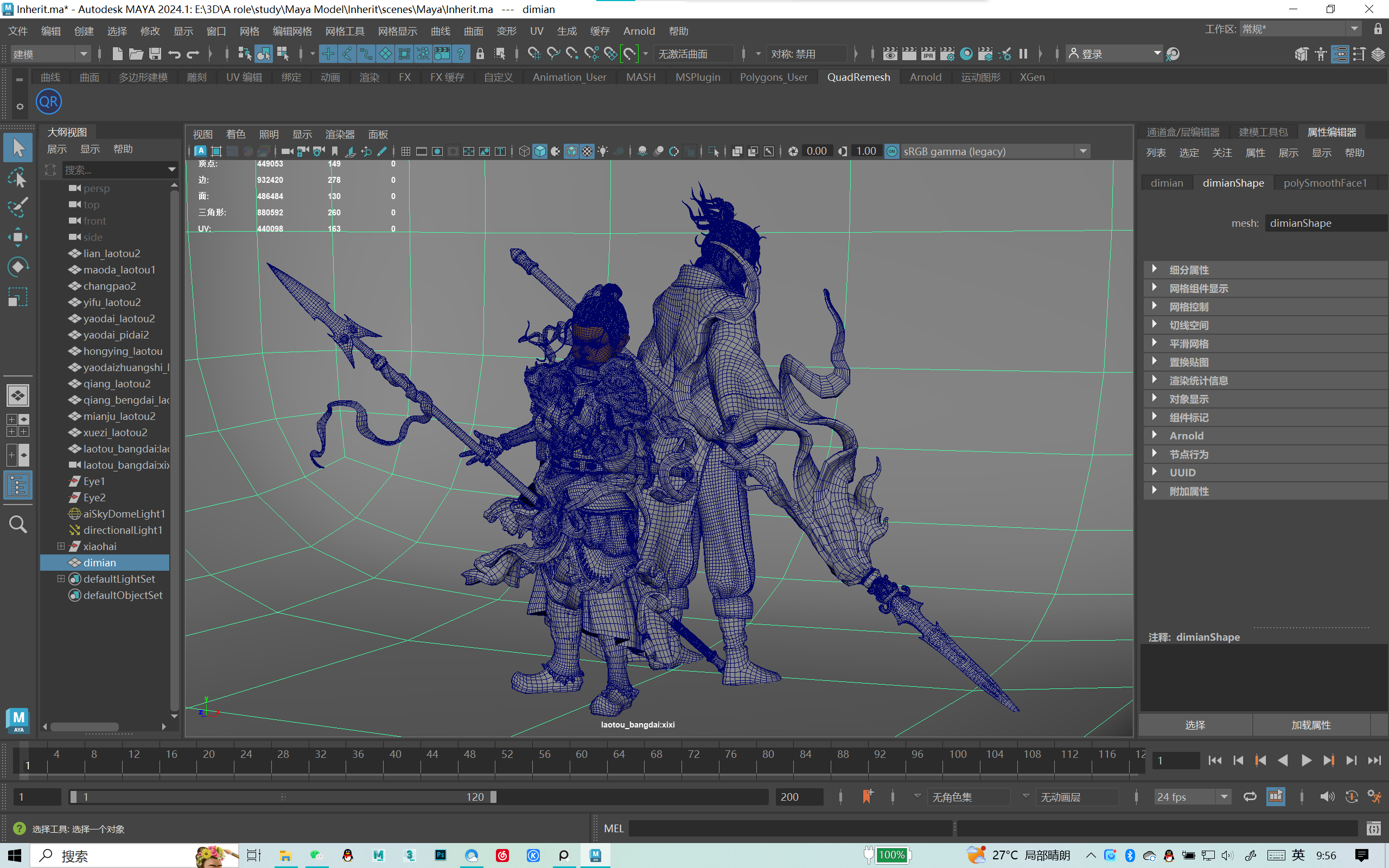Select the Move tool in toolbox

[17, 237]
